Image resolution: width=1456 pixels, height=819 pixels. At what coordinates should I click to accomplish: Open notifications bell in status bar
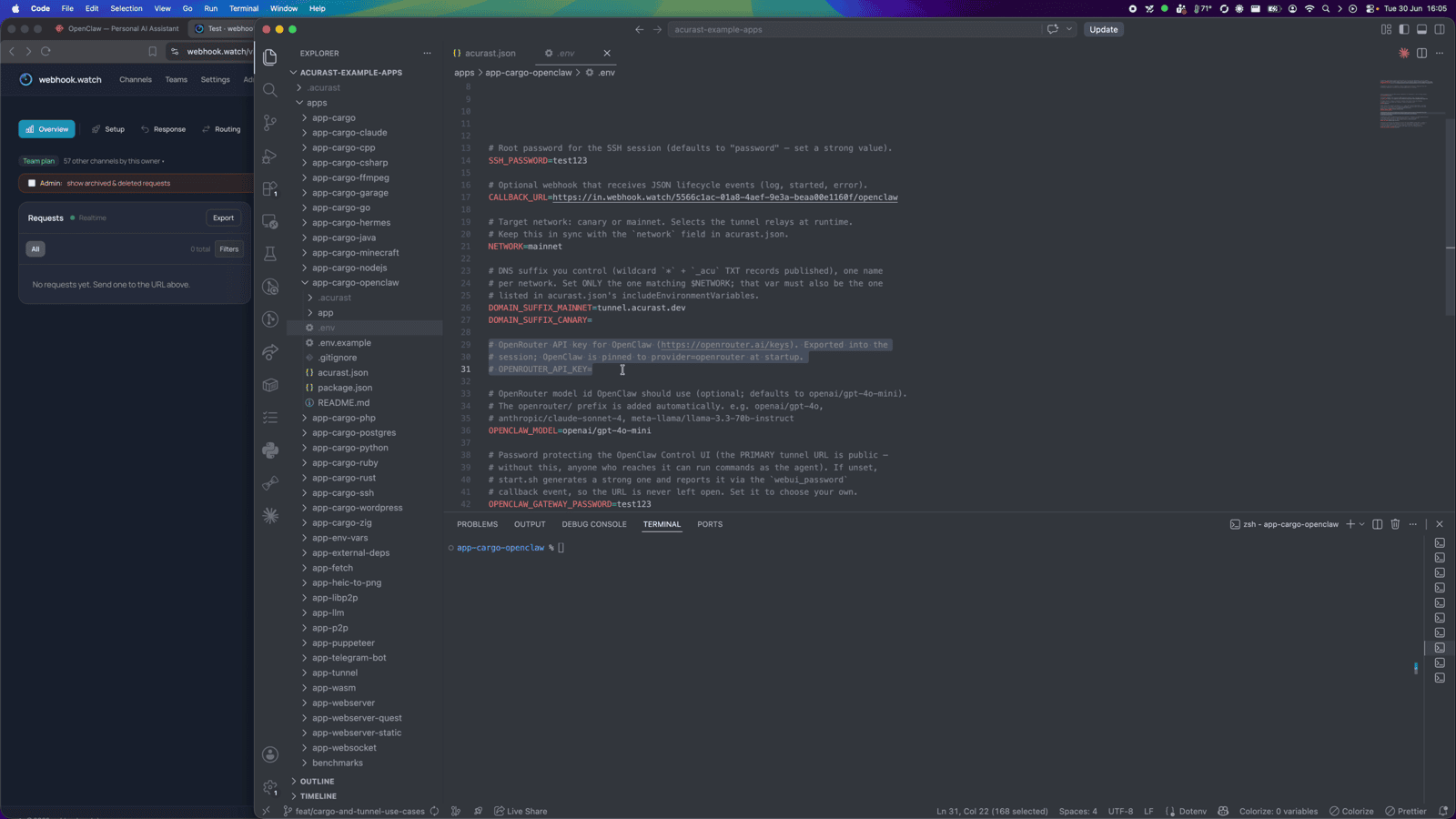pyautogui.click(x=1443, y=811)
